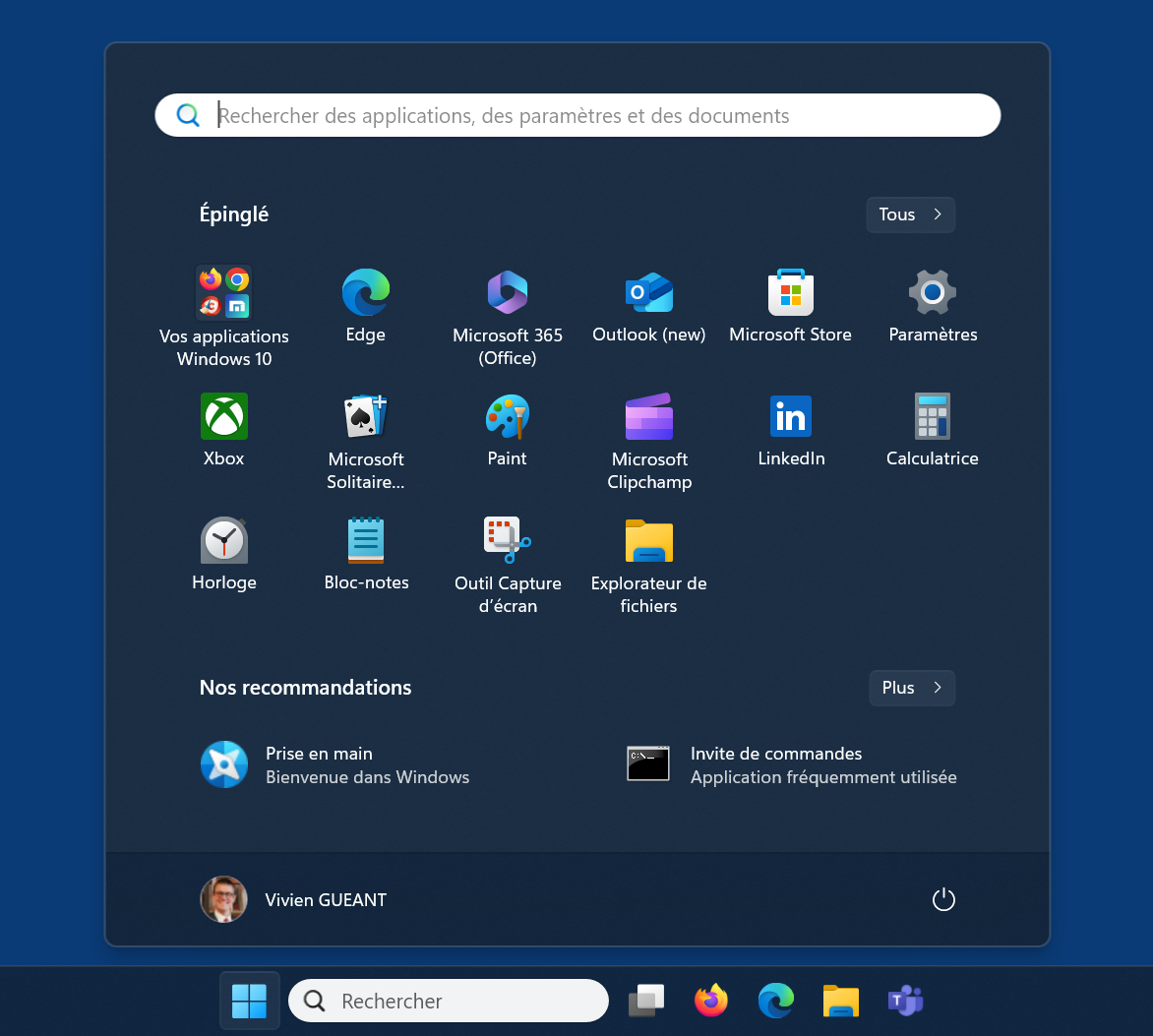This screenshot has height=1036, width=1153.
Task: Launch Calculatrice
Action: 933,429
